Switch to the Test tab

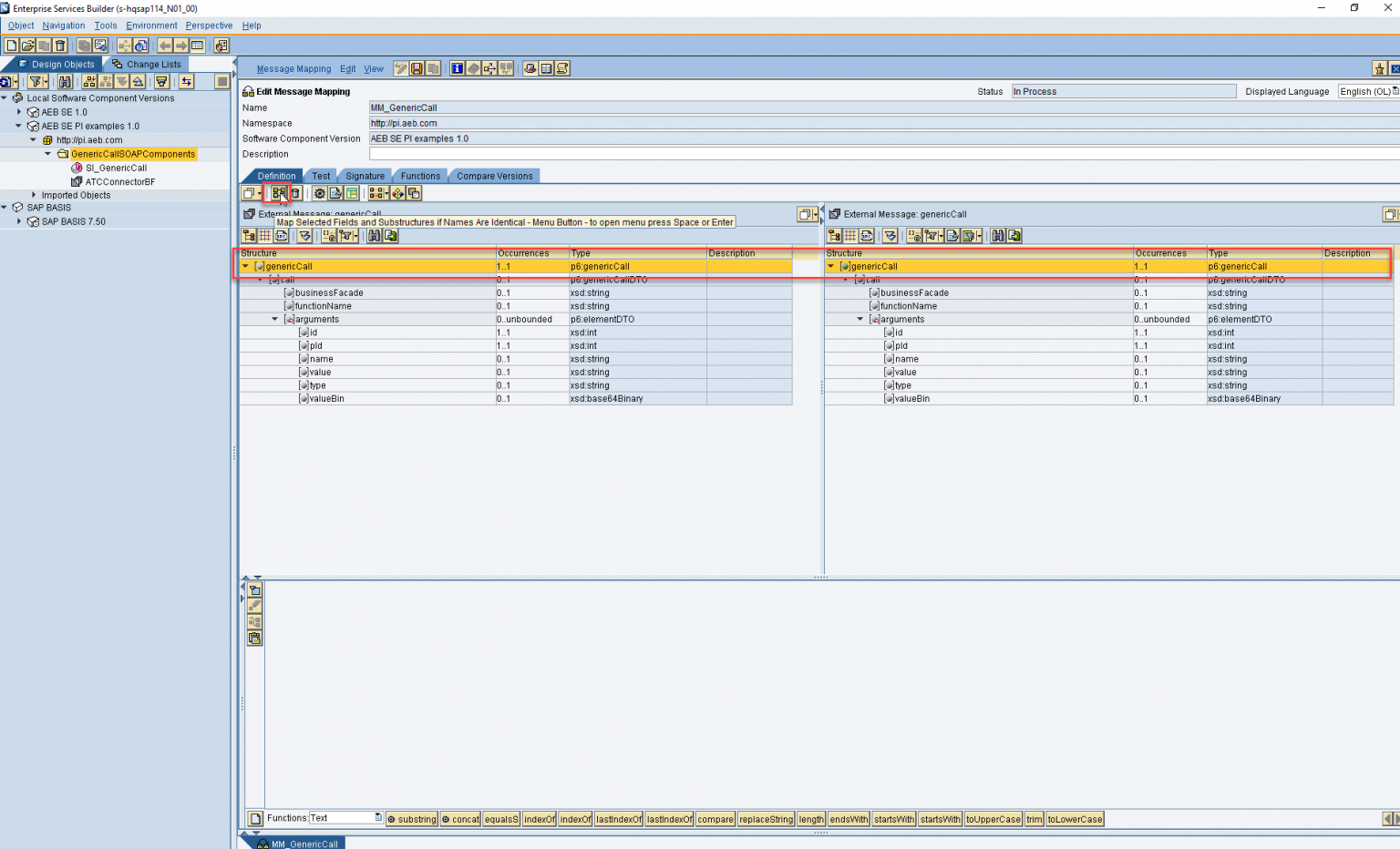321,176
